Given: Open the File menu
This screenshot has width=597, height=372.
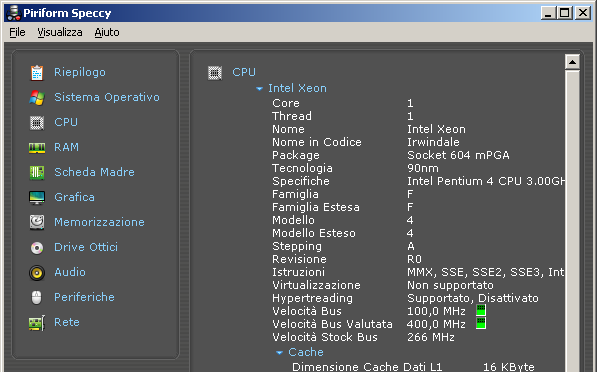Looking at the screenshot, I should click(x=17, y=32).
